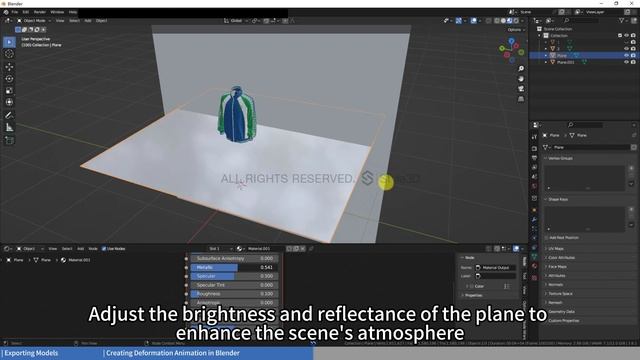Toggle exclude checkbox for Collection in outliner

pos(620,36)
